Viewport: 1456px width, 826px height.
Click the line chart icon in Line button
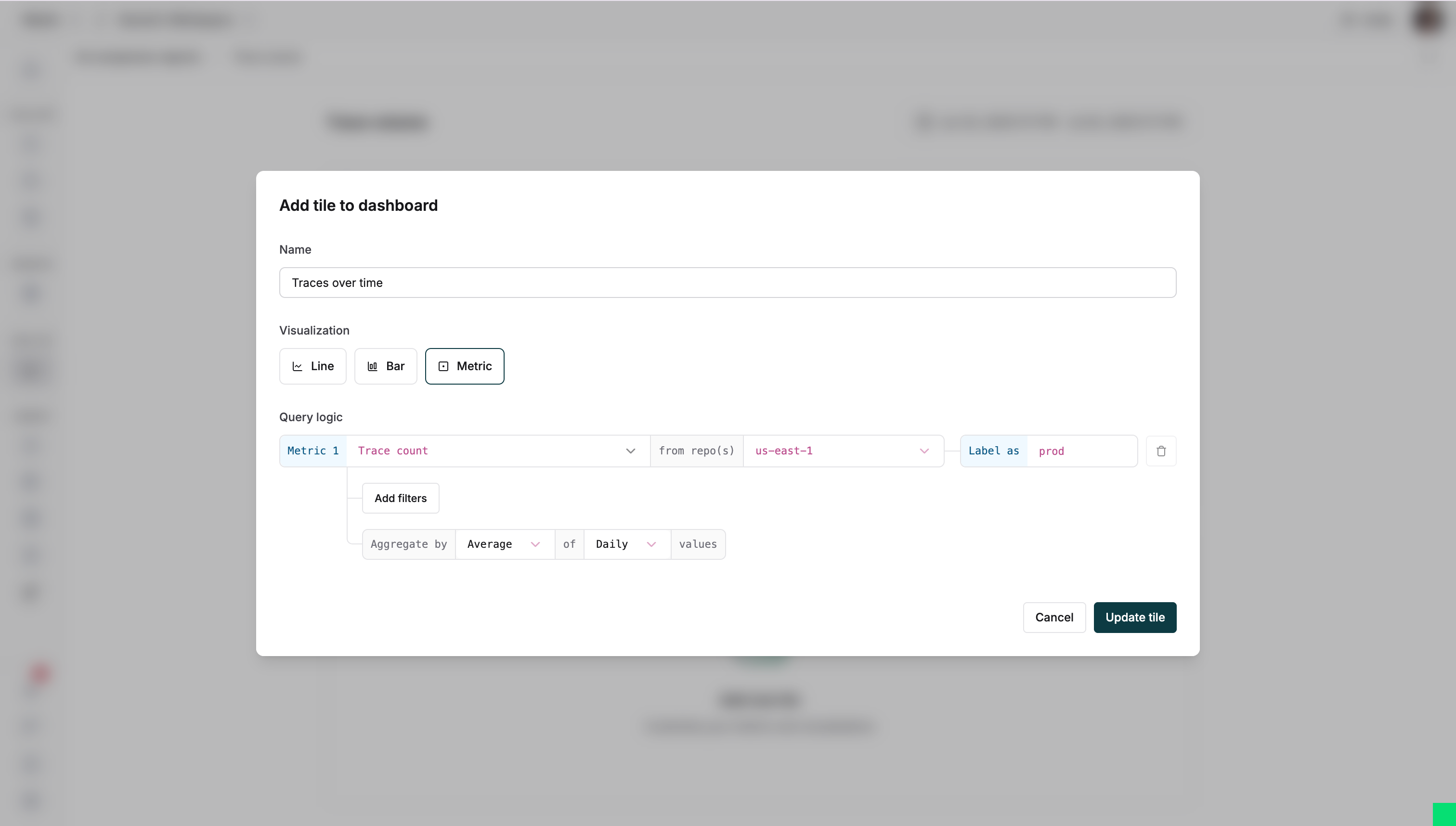(297, 366)
